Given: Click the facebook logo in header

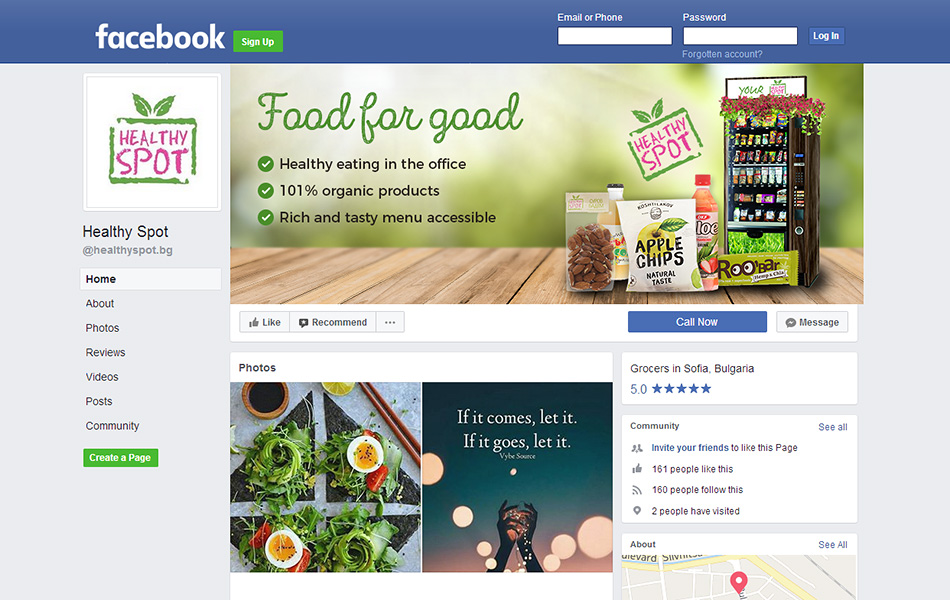Looking at the screenshot, I should point(160,37).
